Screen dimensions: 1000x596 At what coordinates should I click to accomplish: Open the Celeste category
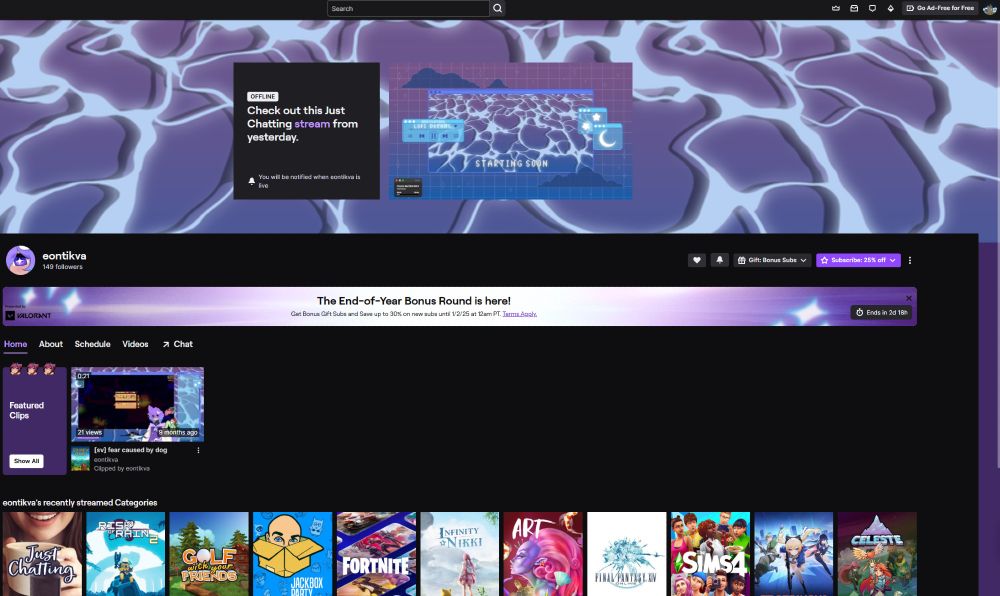coord(878,554)
